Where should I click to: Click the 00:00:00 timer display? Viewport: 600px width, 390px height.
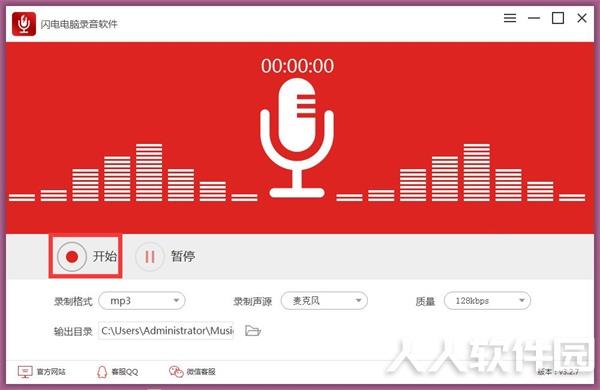[x=297, y=66]
